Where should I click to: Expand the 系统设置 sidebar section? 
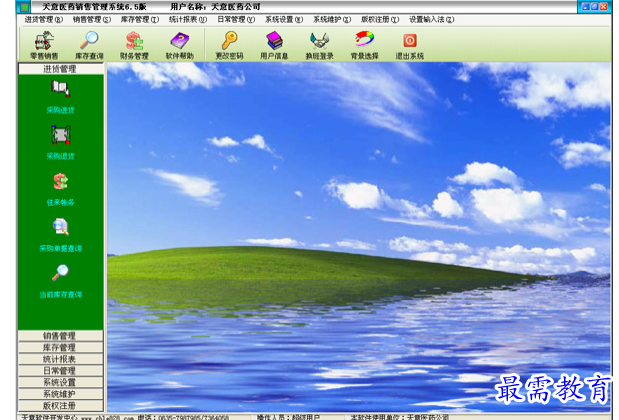pyautogui.click(x=60, y=382)
